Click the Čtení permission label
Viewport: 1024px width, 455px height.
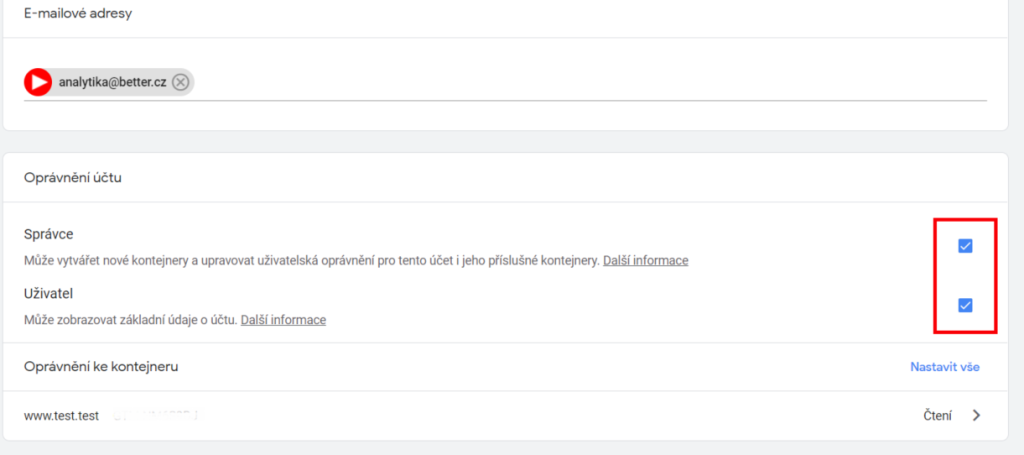point(937,415)
